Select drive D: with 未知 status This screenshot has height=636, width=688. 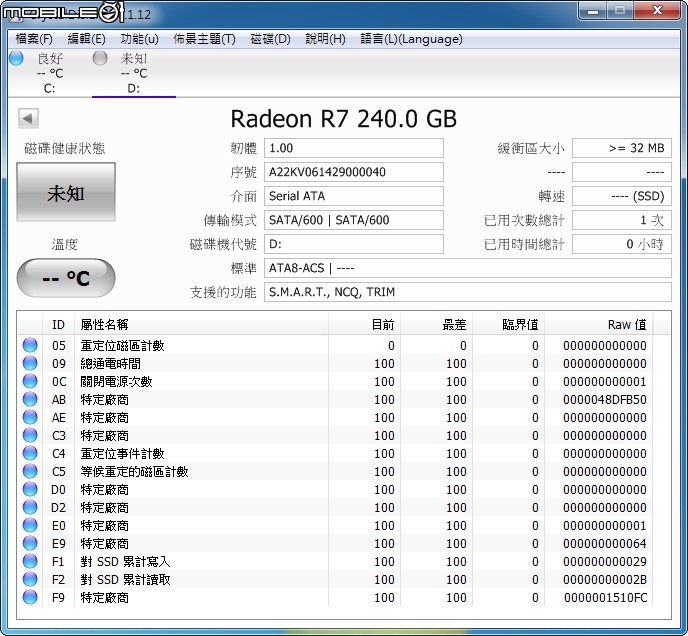134,73
